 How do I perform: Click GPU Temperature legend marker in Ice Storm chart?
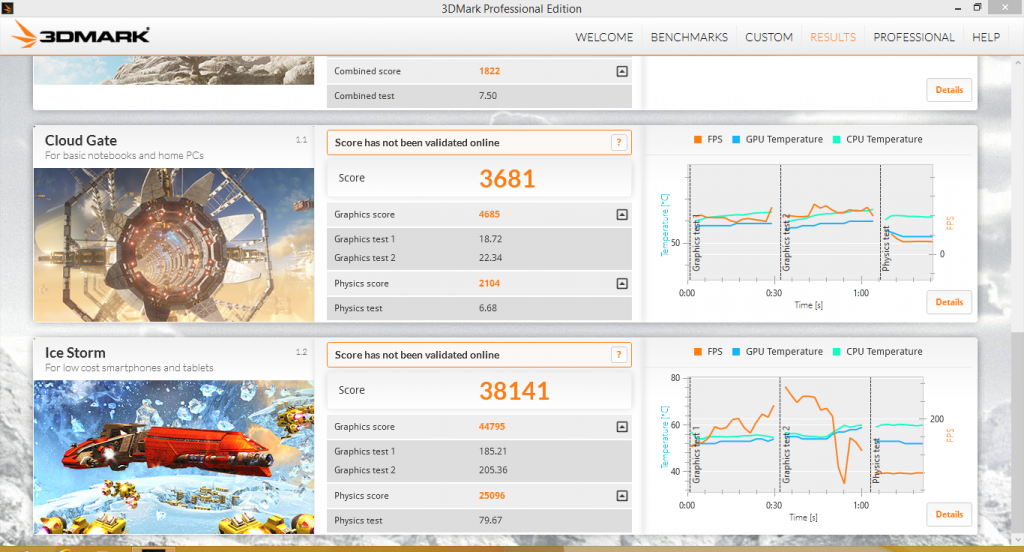[x=736, y=352]
